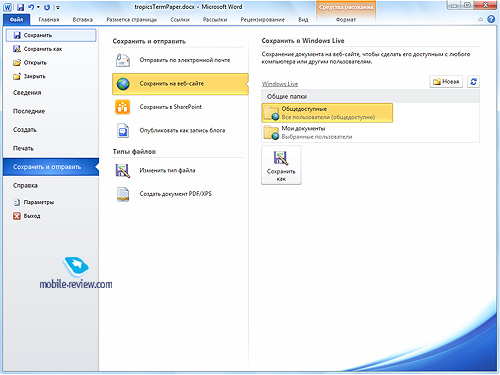This screenshot has width=500, height=375.
Task: Switch to the Рецензирование tab
Action: (263, 20)
